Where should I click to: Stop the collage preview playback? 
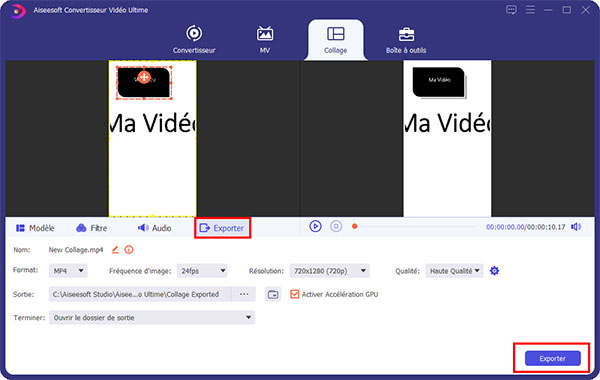(336, 227)
